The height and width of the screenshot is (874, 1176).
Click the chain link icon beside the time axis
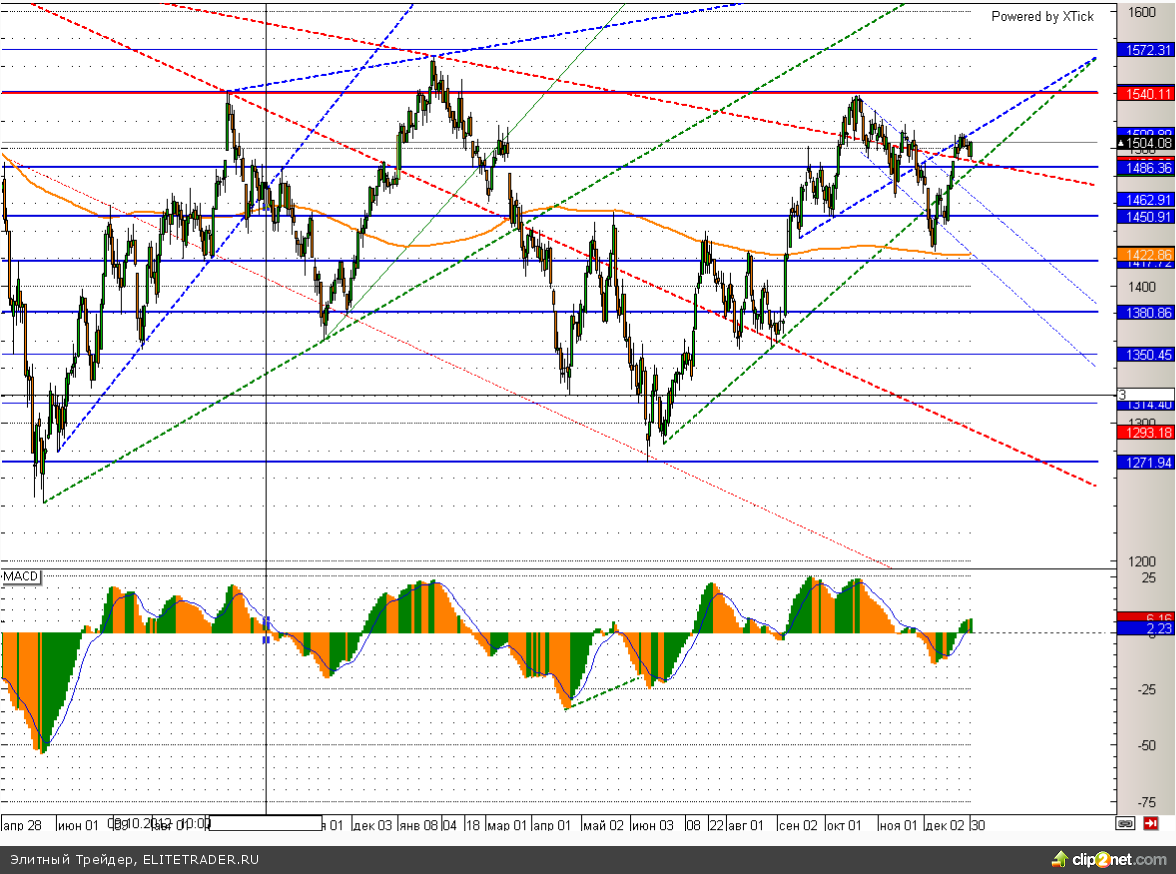pos(1125,823)
